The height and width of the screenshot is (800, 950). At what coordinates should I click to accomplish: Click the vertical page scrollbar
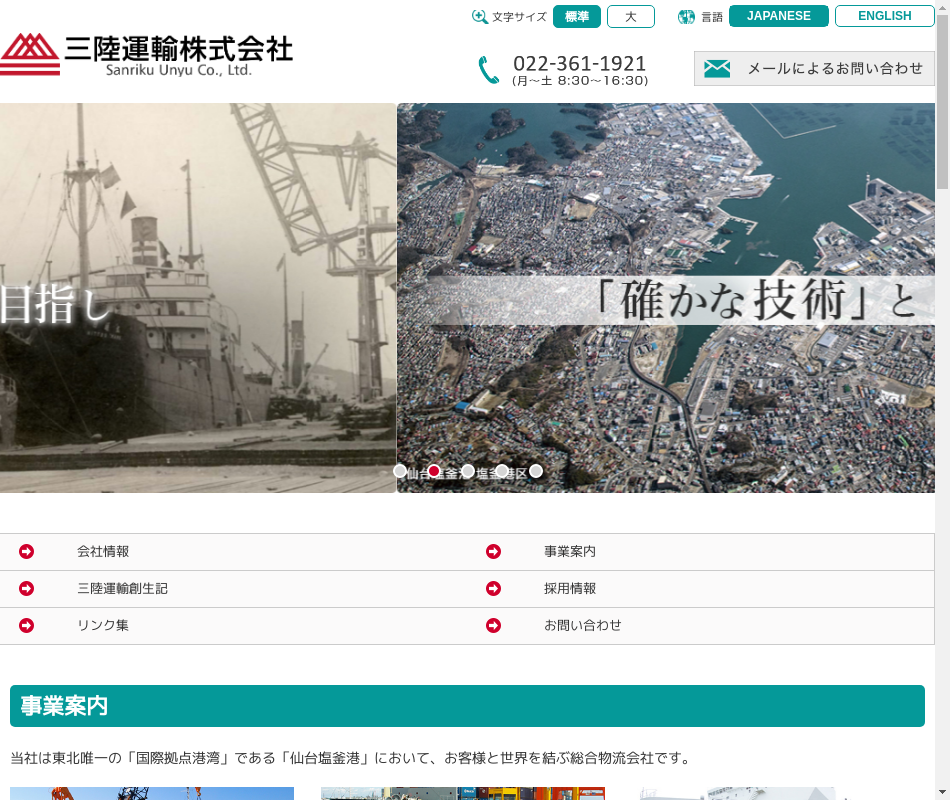(x=942, y=400)
